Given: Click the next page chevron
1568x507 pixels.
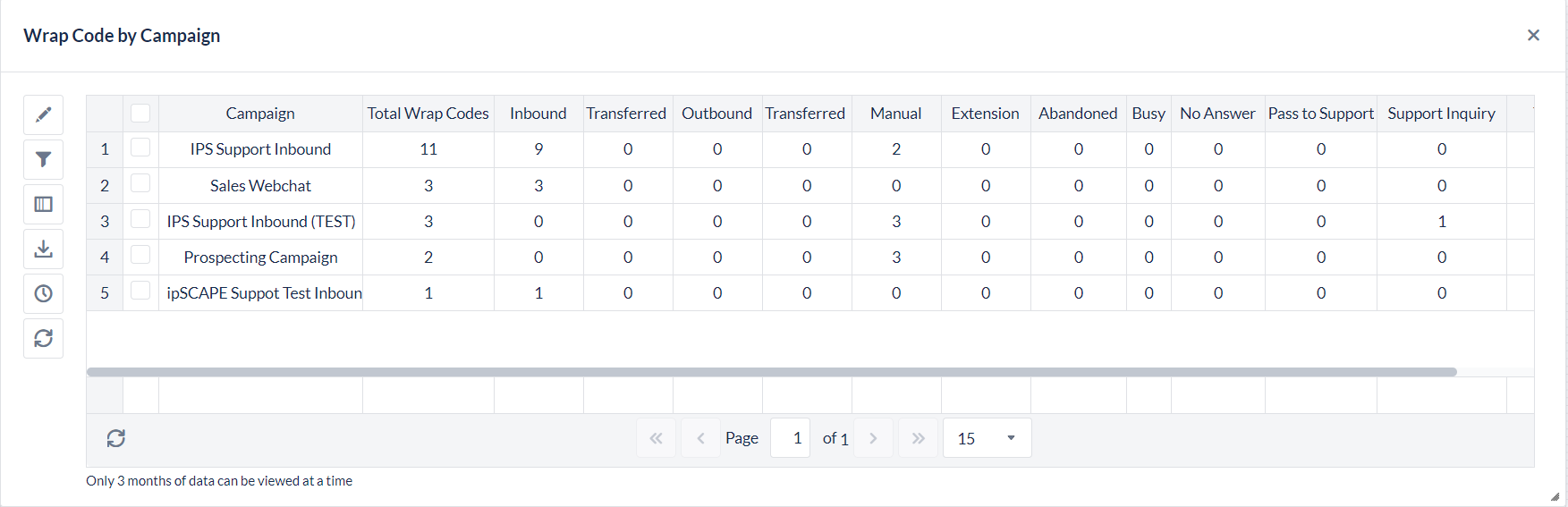Looking at the screenshot, I should pos(873,438).
